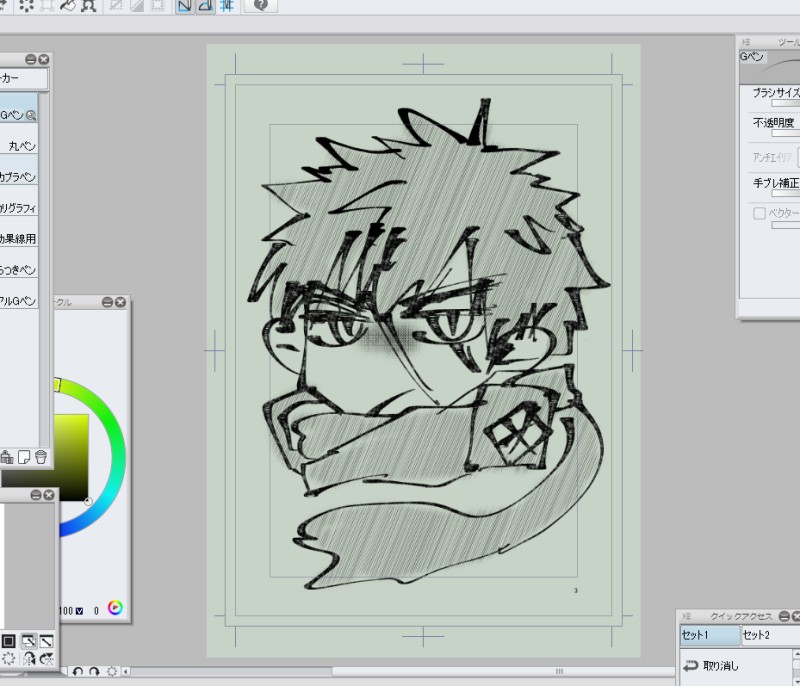The width and height of the screenshot is (800, 686).
Task: Minimize the color wheel panel
Action: tap(107, 302)
